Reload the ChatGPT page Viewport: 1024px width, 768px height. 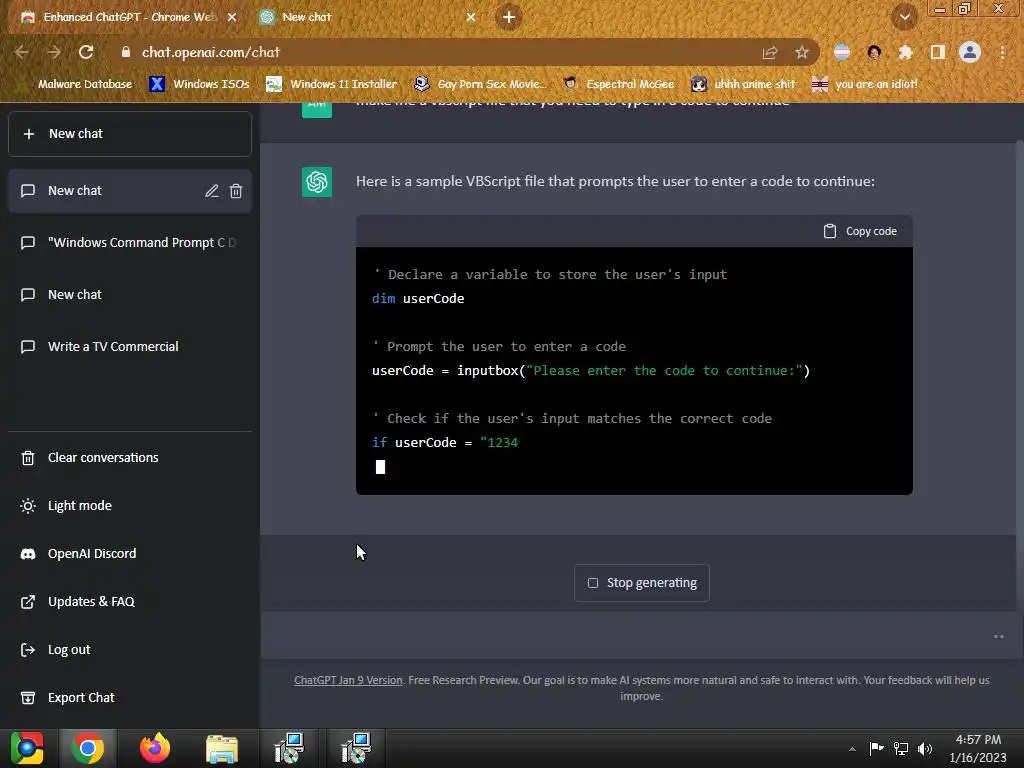click(86, 52)
